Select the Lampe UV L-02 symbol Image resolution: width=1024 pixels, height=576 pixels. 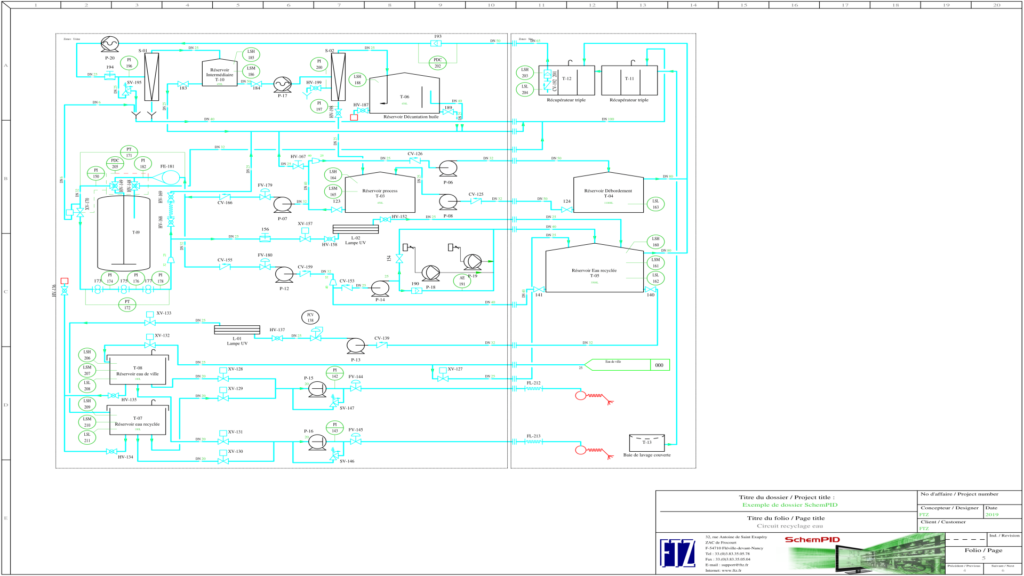(x=355, y=228)
